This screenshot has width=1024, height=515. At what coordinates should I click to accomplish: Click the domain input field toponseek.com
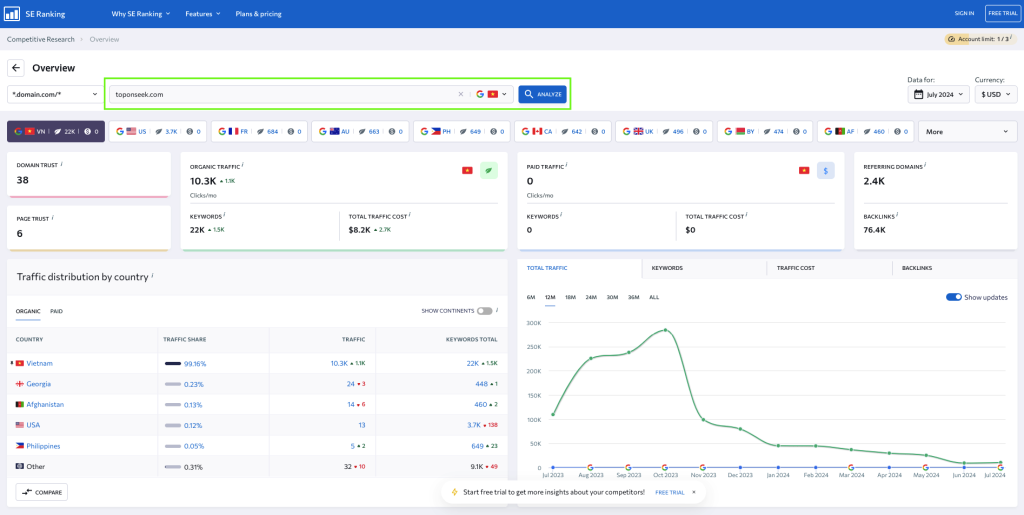click(280, 94)
